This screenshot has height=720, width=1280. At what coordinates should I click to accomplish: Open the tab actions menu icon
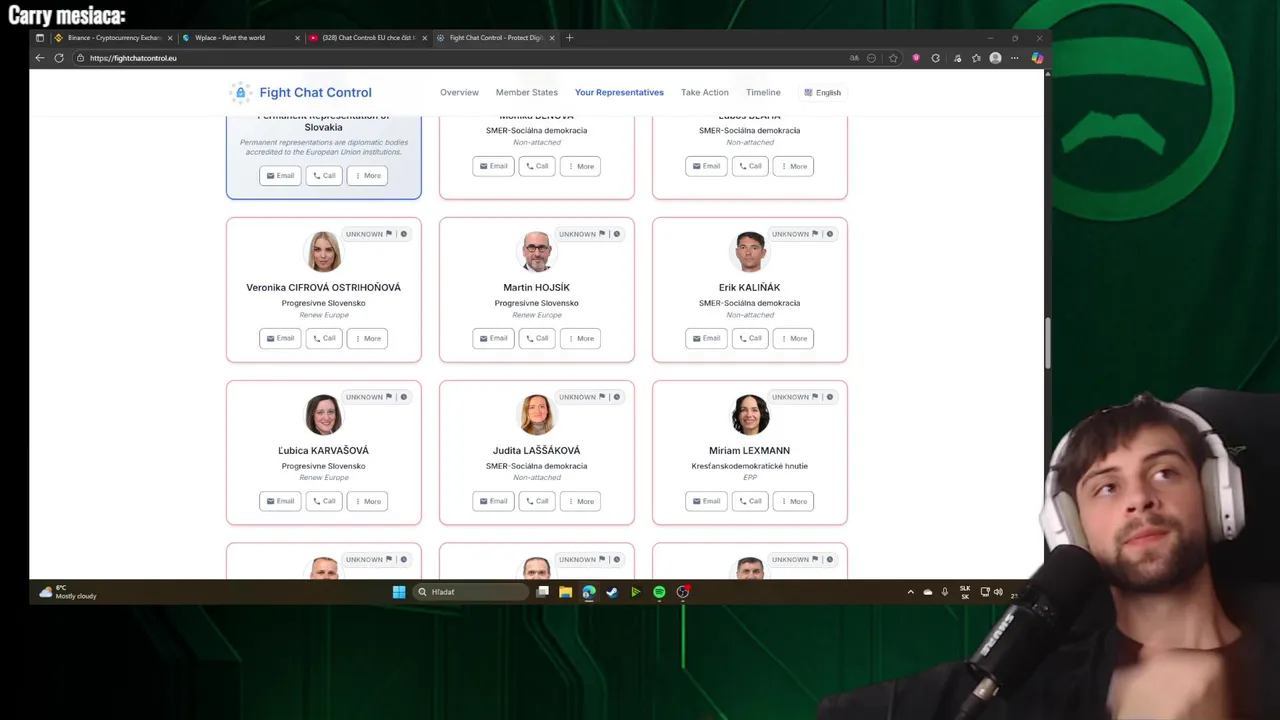coord(40,38)
